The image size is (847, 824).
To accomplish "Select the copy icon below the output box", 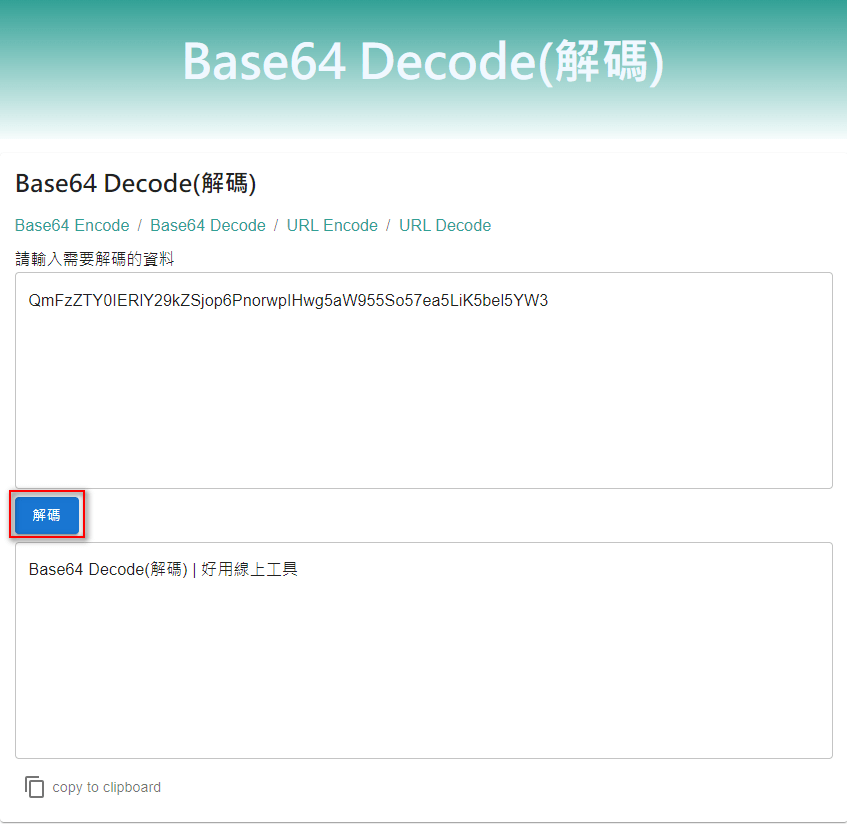I will click(34, 787).
